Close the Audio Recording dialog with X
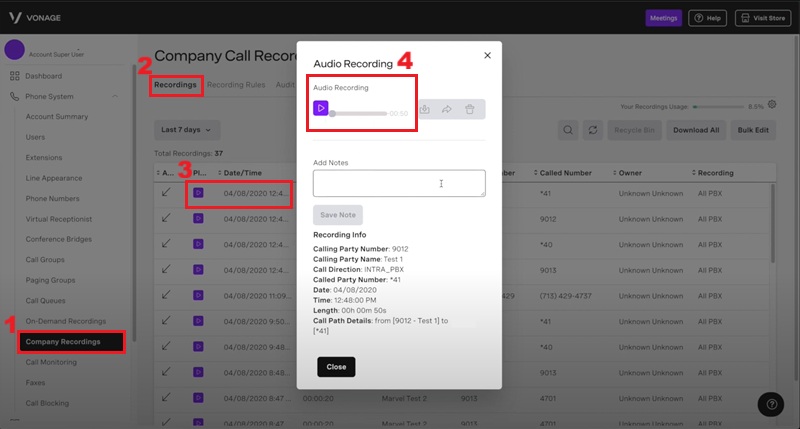800x429 pixels. pyautogui.click(x=487, y=57)
